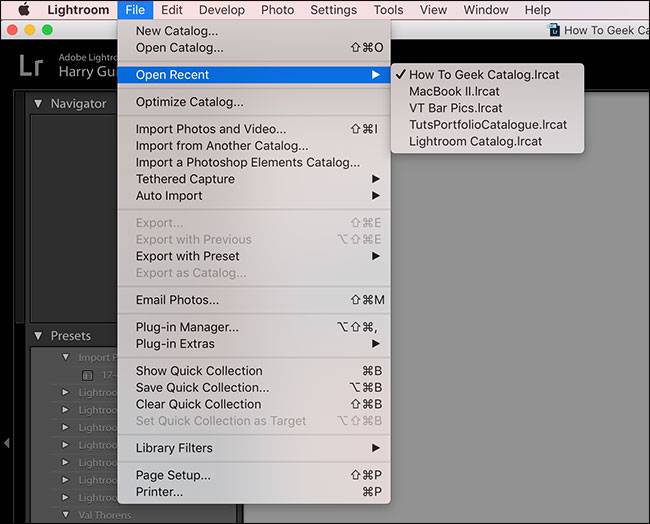This screenshot has height=524, width=650.
Task: Click Optimize Catalog... in File menu
Action: pos(254,102)
